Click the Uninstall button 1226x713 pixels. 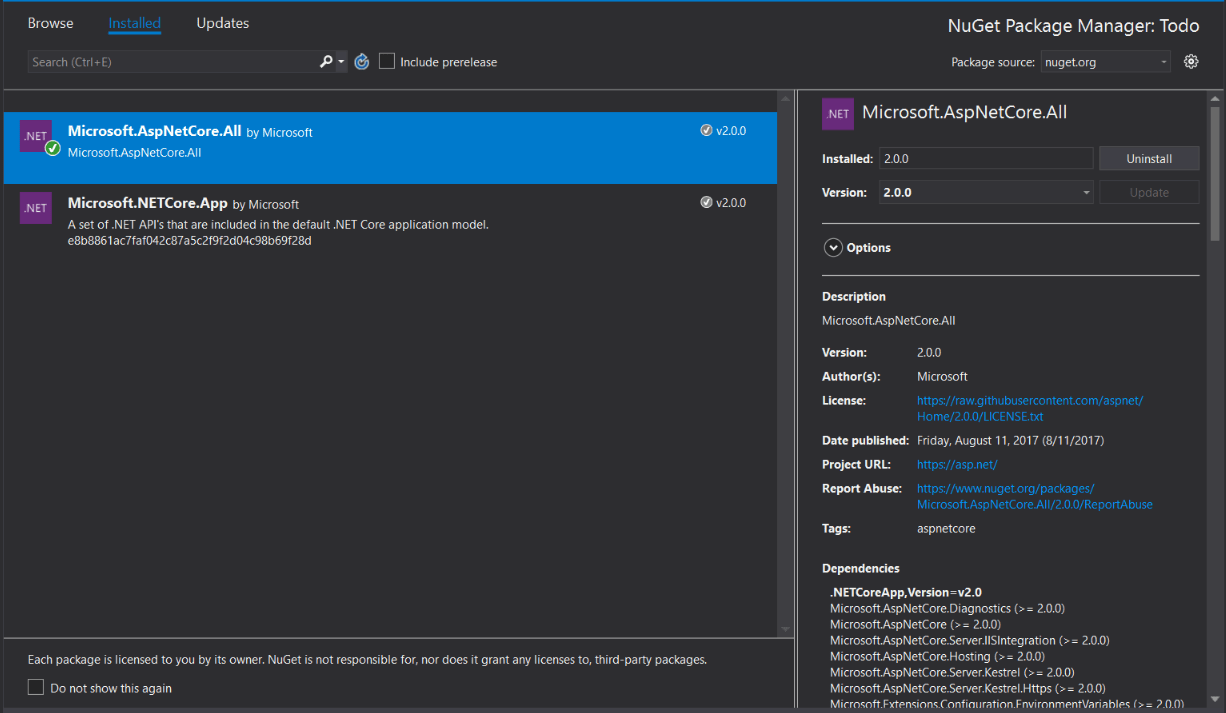[1149, 159]
